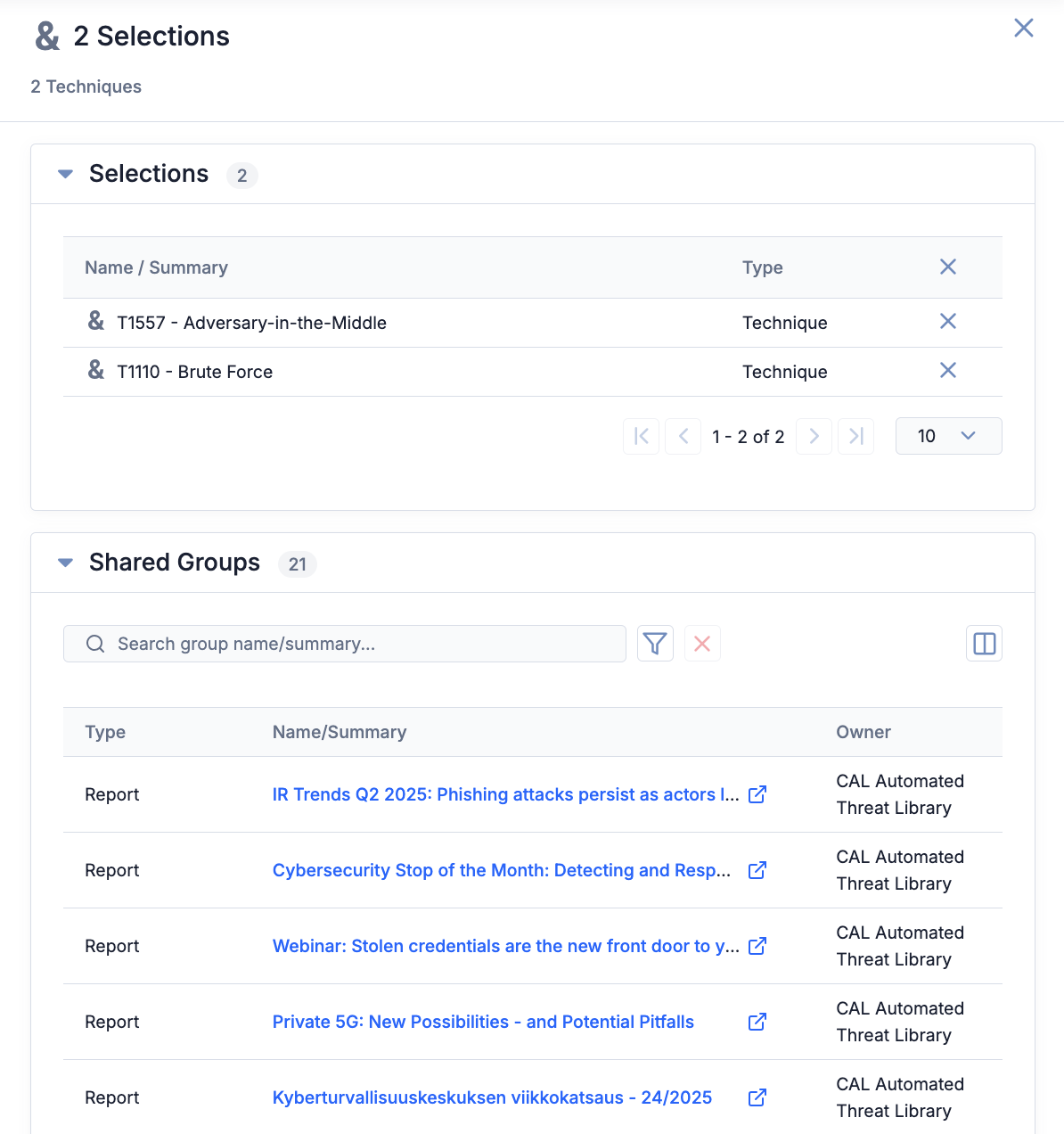Viewport: 1064px width, 1134px height.
Task: Click the T1110 - Brute Force row name
Action: (x=195, y=372)
